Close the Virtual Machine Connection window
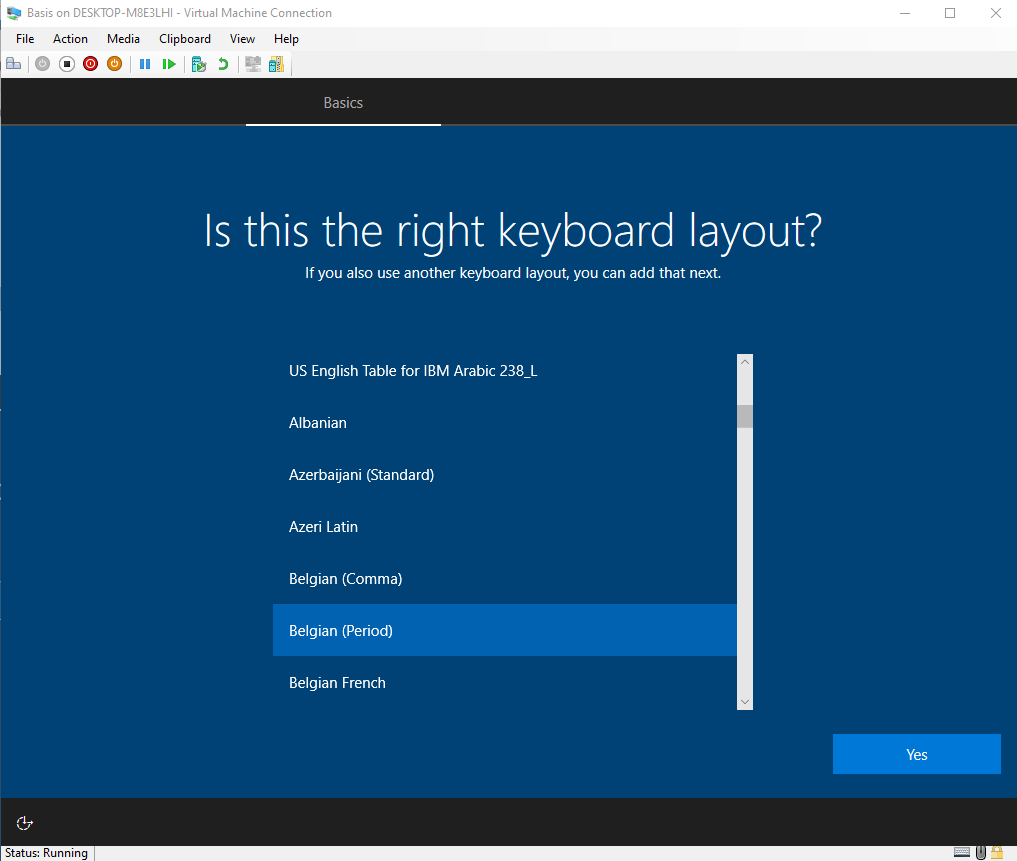This screenshot has height=861, width=1017. coord(996,13)
